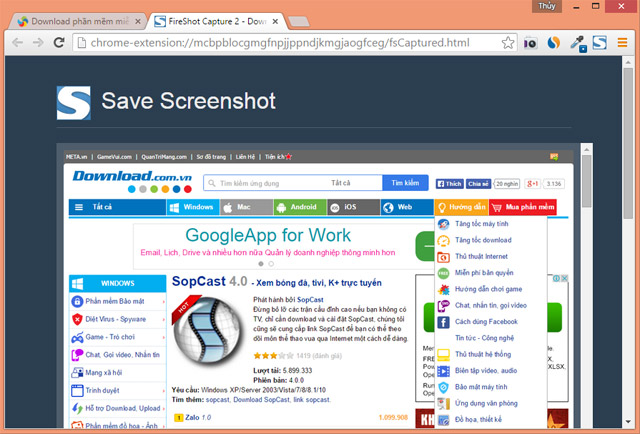Open the Zalo 1.0 list entry

click(198, 417)
